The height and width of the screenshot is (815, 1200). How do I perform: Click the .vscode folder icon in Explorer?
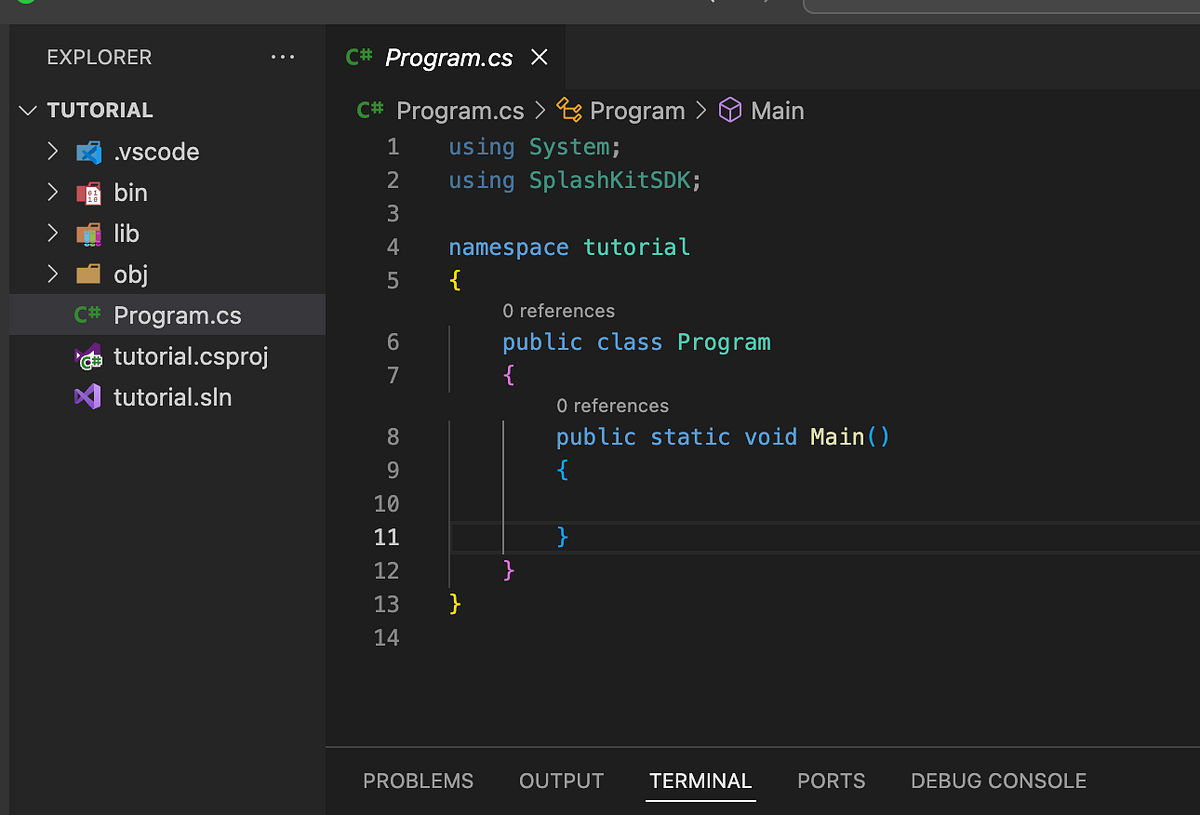click(90, 151)
